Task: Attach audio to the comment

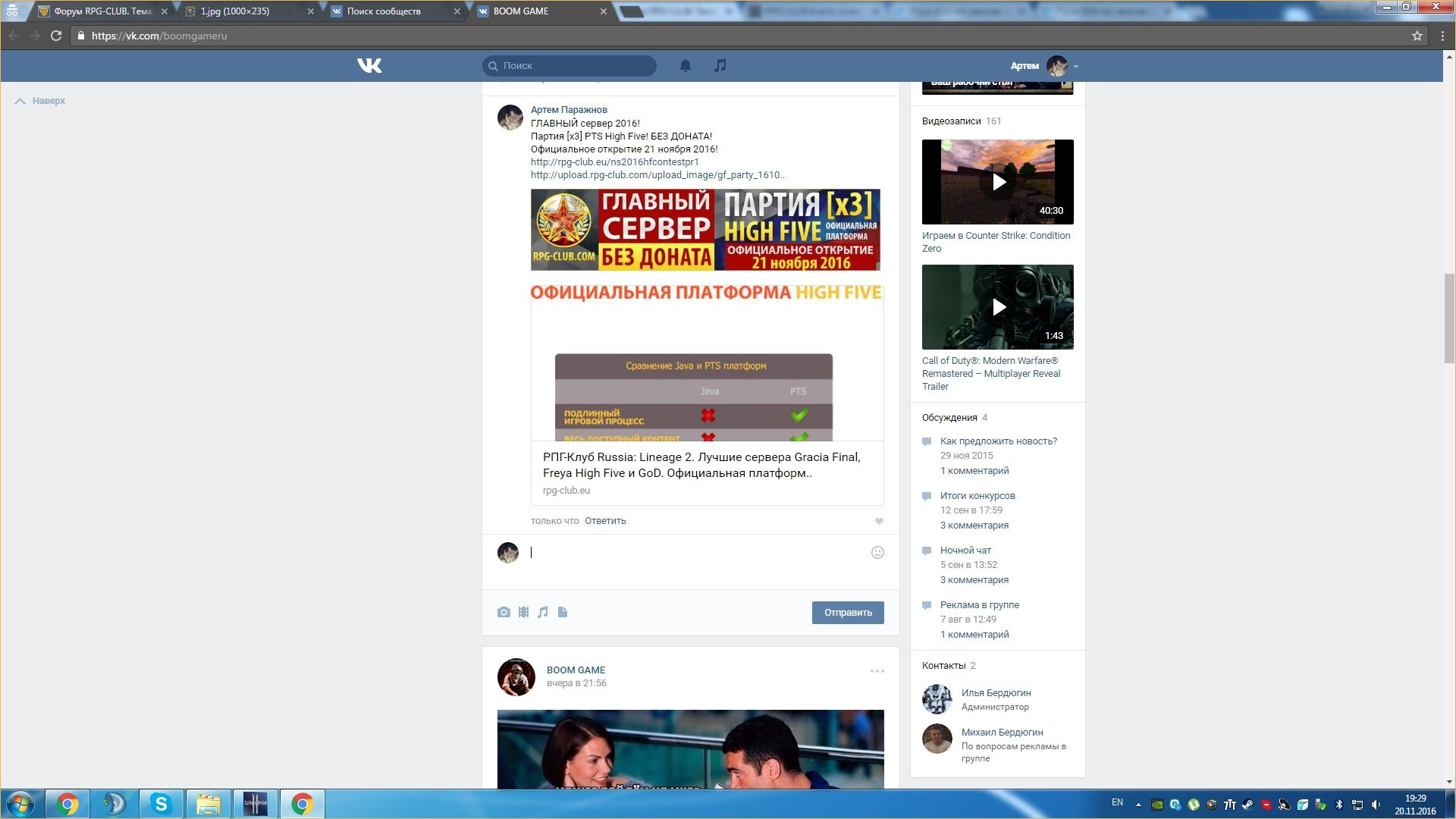Action: click(x=543, y=612)
